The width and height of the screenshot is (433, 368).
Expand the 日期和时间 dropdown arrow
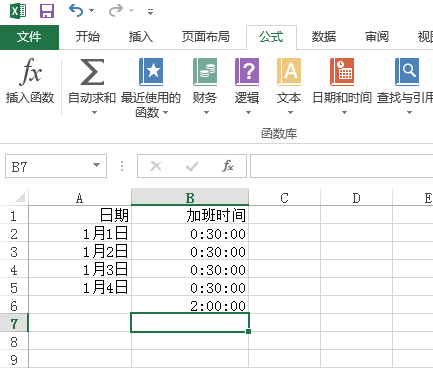[344, 113]
